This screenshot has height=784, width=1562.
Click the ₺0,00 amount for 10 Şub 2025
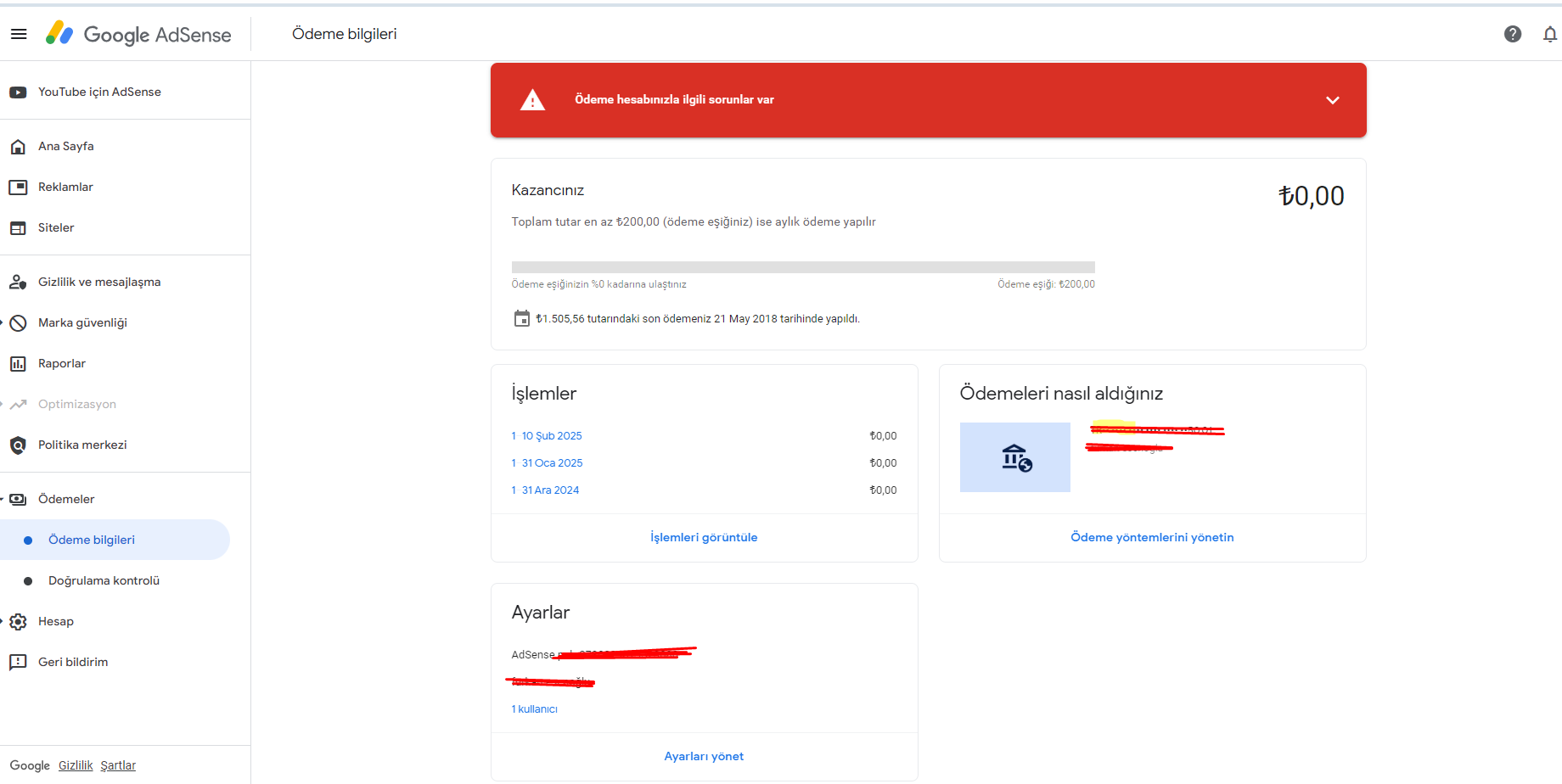[883, 435]
